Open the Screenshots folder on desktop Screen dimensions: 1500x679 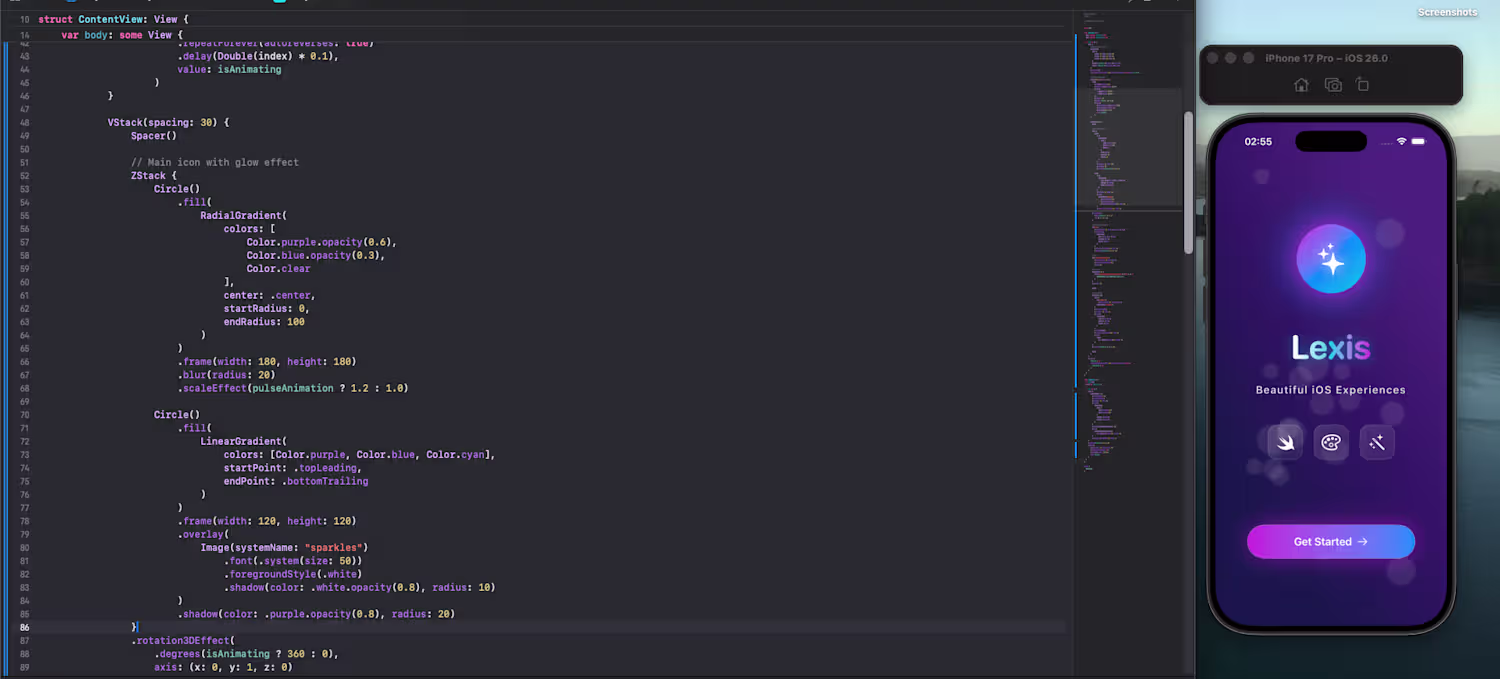click(x=1447, y=13)
